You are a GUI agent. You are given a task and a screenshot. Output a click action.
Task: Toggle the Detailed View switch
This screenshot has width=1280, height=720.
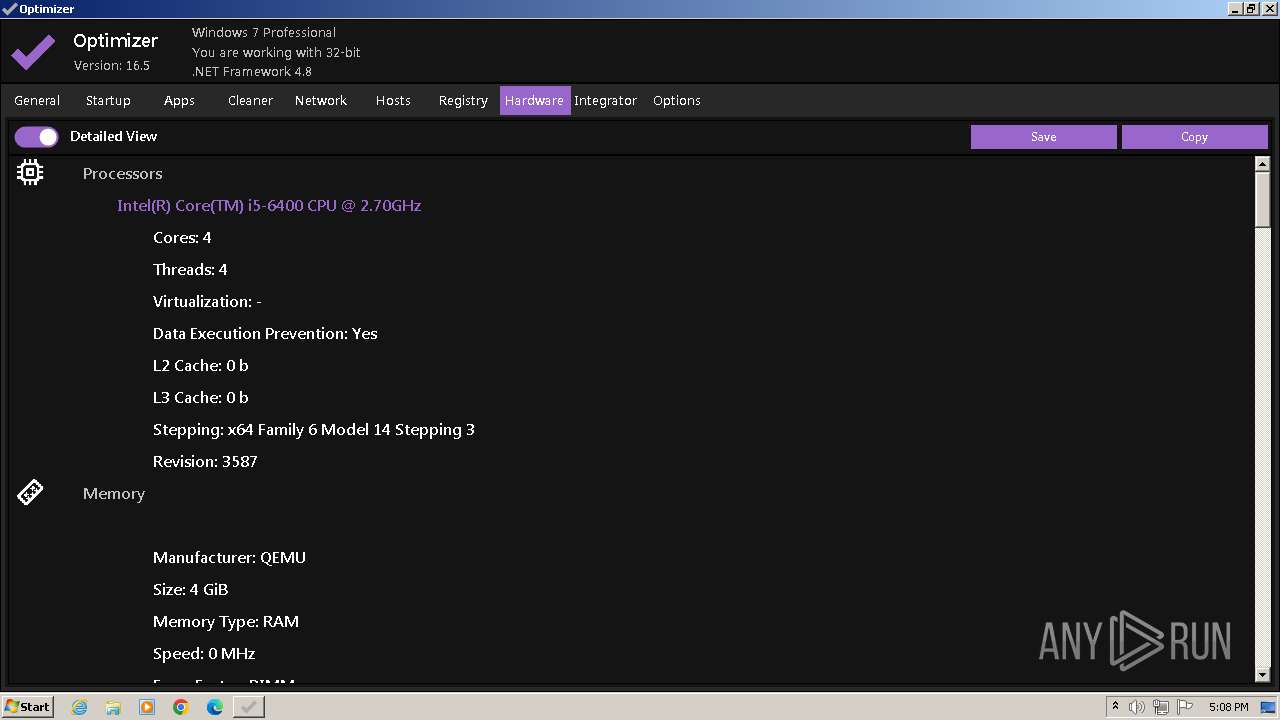36,137
